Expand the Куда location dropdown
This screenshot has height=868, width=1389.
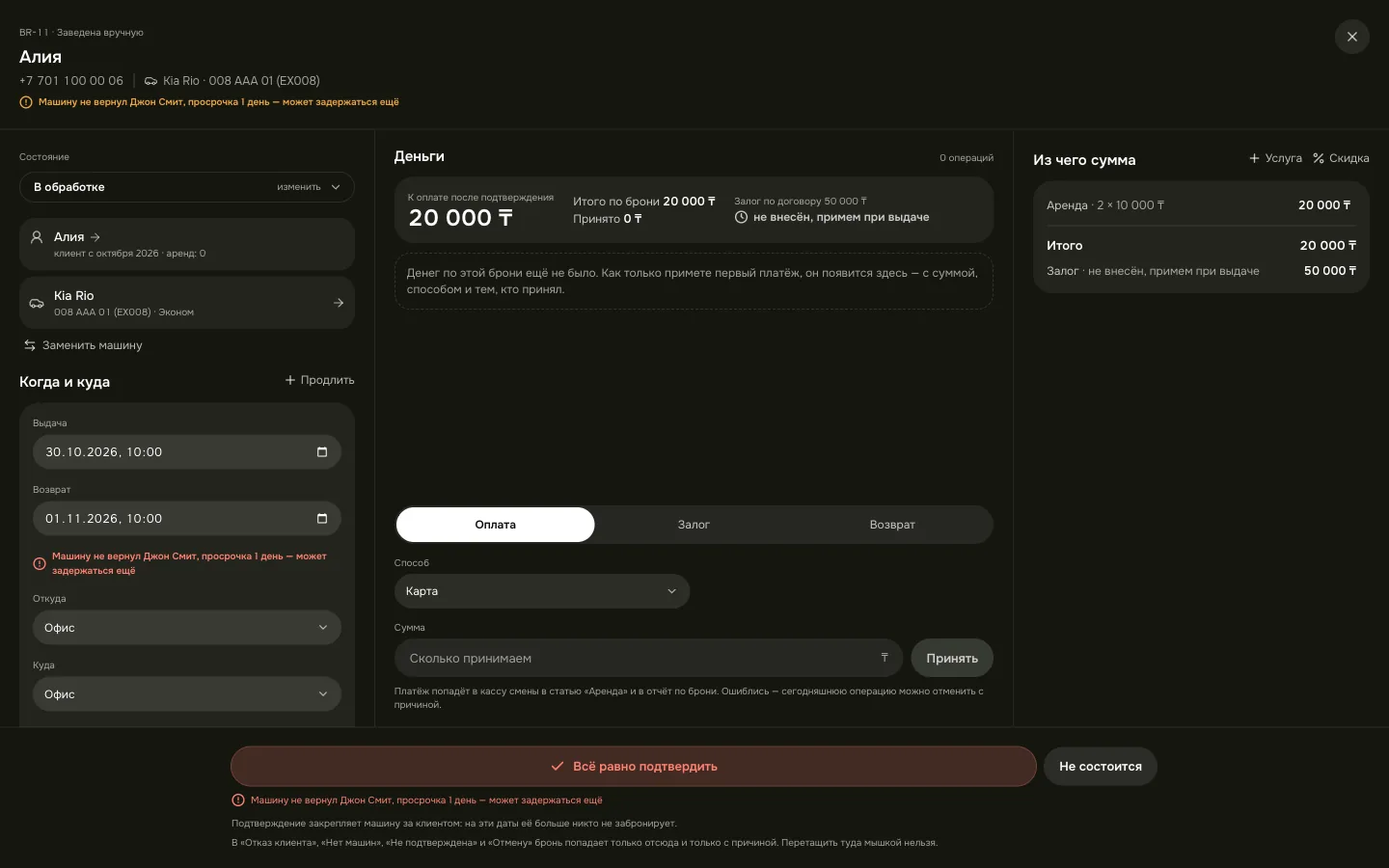pyautogui.click(x=187, y=694)
